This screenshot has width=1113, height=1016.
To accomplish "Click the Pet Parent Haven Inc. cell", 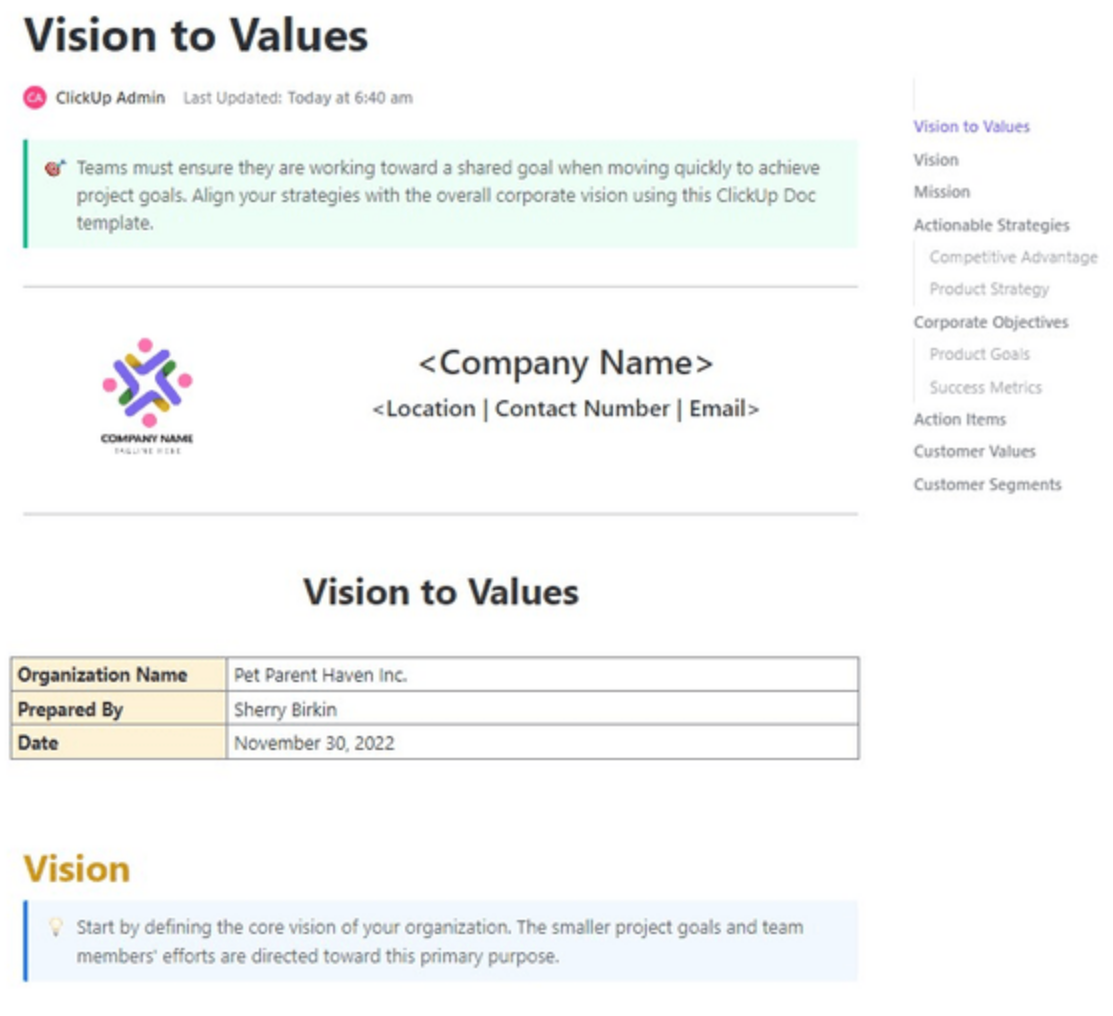I will [x=542, y=674].
